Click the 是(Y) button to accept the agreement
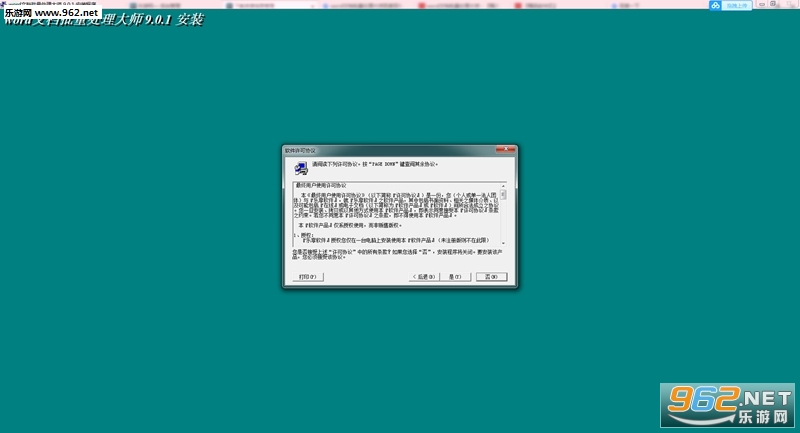Viewport: 800px width, 433px height. [455, 276]
